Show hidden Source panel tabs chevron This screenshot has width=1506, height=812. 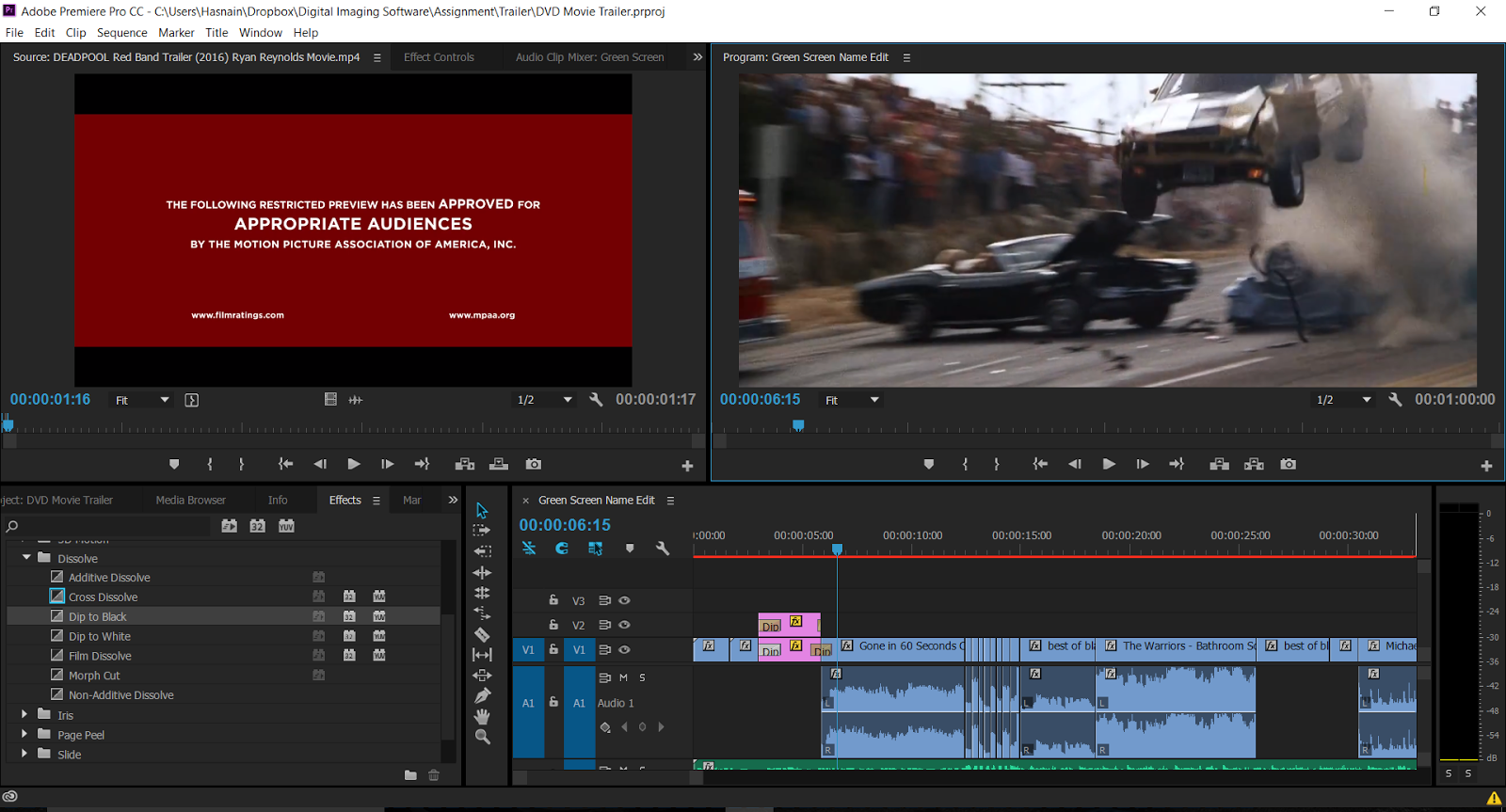click(x=697, y=57)
